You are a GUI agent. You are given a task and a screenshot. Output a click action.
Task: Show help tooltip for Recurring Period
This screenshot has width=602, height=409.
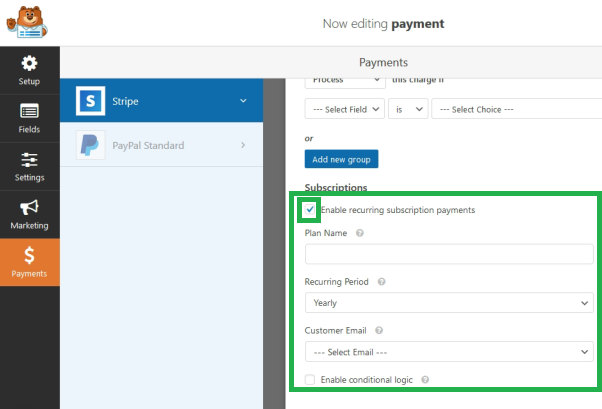click(x=381, y=282)
